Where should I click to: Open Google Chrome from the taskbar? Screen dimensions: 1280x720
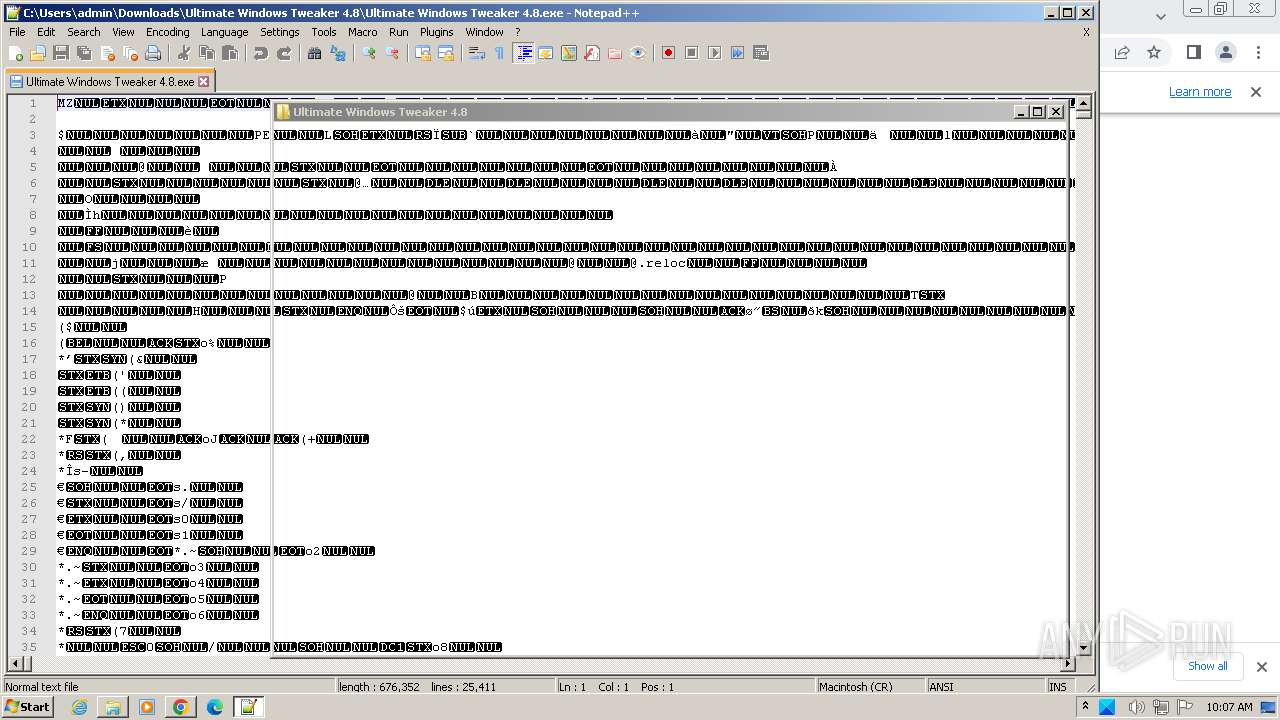point(180,707)
